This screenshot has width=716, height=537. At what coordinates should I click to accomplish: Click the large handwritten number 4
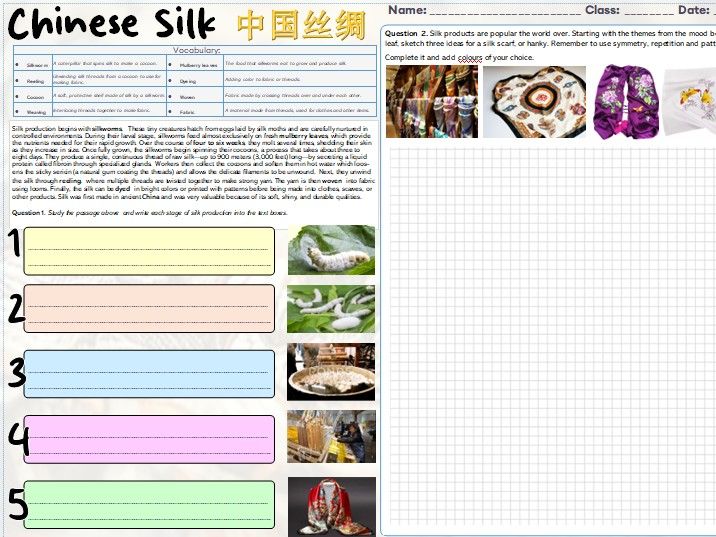click(19, 439)
